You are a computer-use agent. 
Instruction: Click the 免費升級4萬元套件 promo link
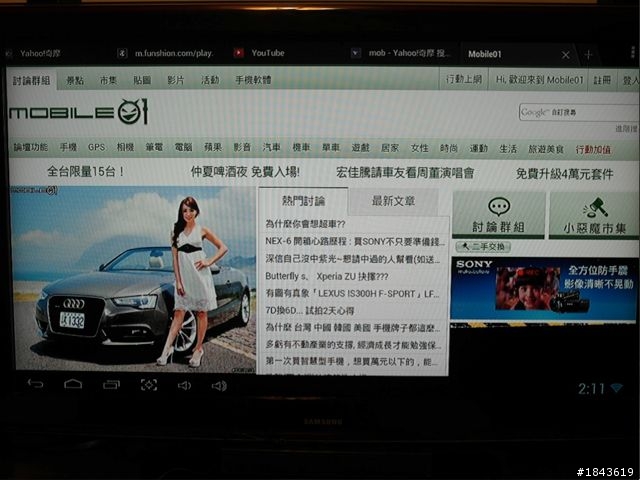tap(564, 174)
